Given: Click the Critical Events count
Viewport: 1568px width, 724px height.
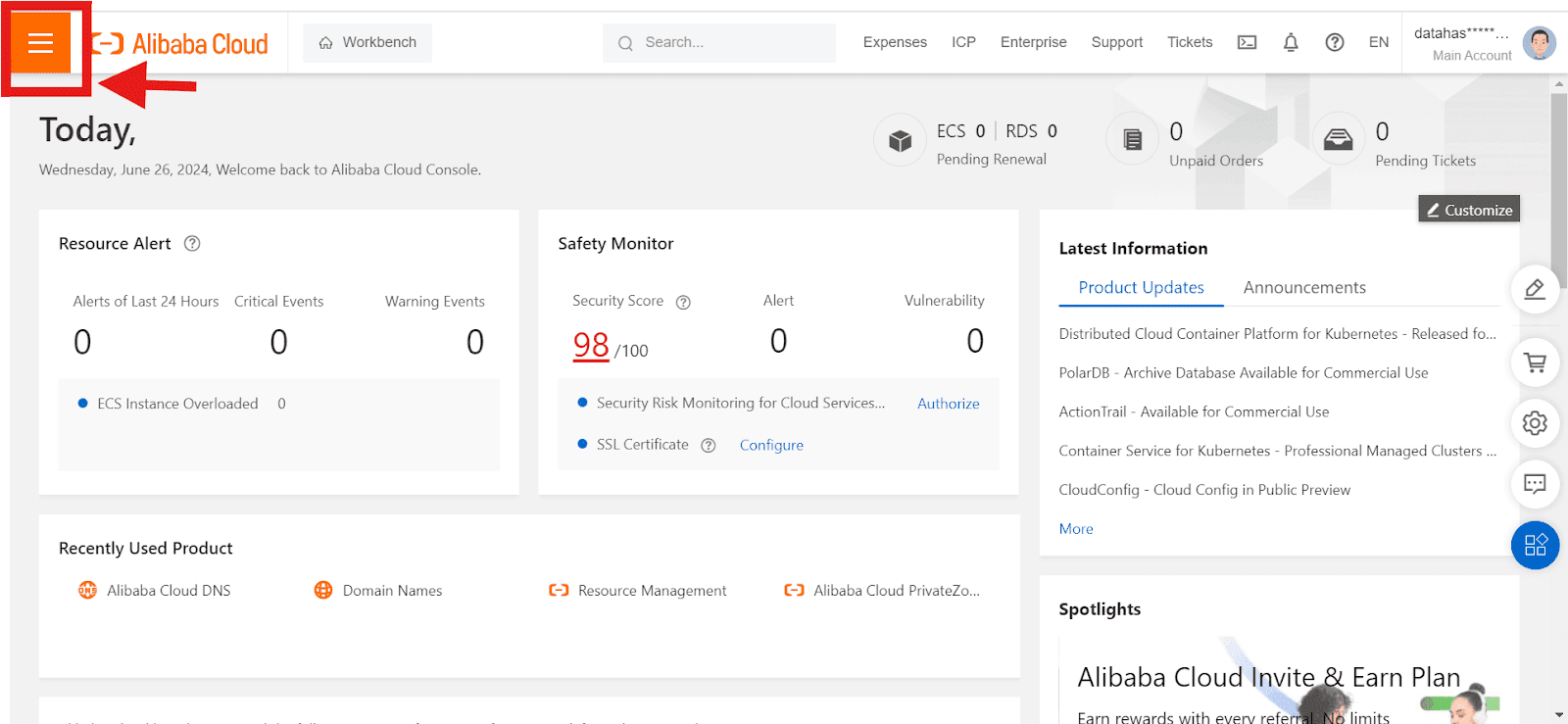Looking at the screenshot, I should click(279, 342).
